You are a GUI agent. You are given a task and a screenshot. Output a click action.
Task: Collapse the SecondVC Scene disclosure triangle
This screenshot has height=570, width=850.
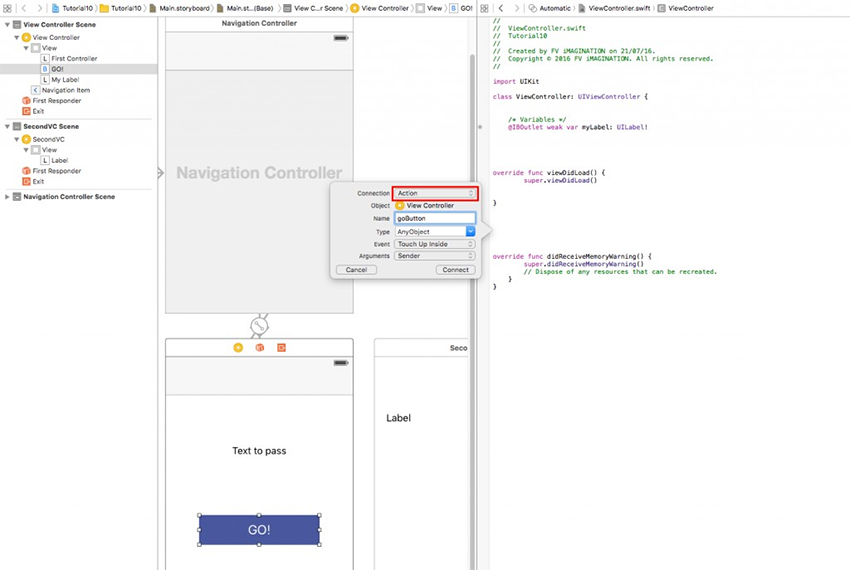(x=8, y=126)
